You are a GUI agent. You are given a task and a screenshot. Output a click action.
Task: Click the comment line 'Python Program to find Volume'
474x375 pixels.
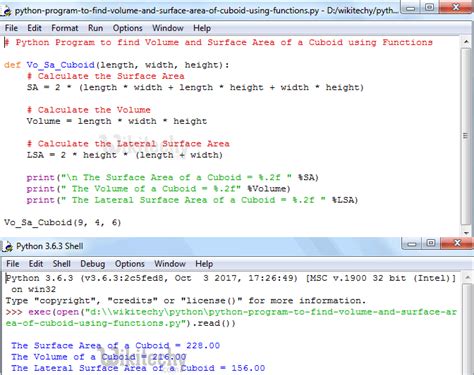coord(218,42)
